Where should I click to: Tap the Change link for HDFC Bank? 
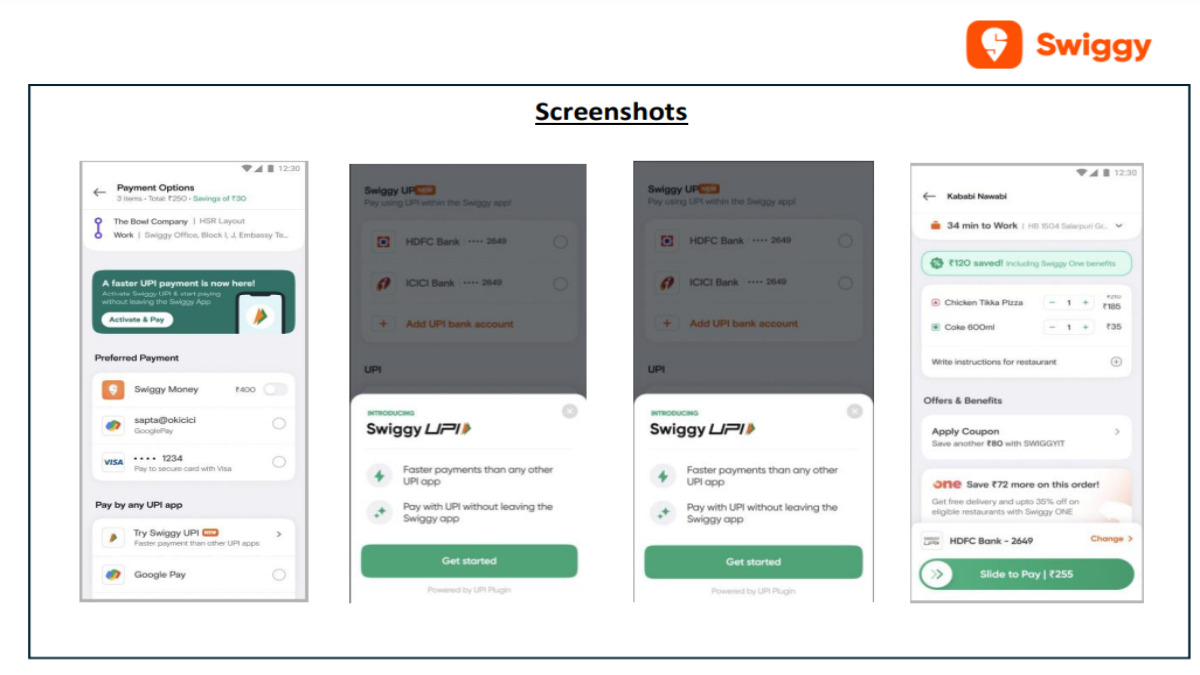1107,539
